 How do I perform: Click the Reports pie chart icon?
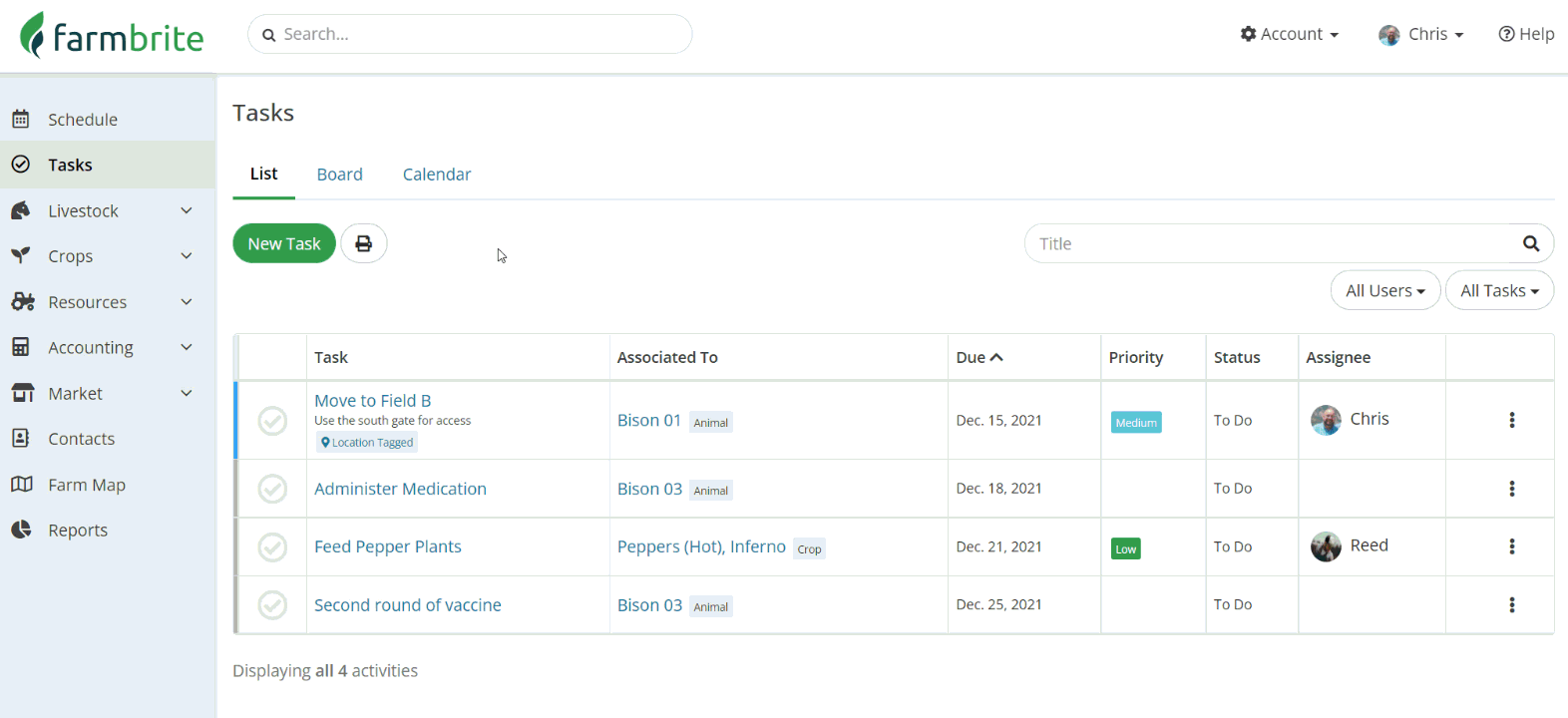(21, 530)
